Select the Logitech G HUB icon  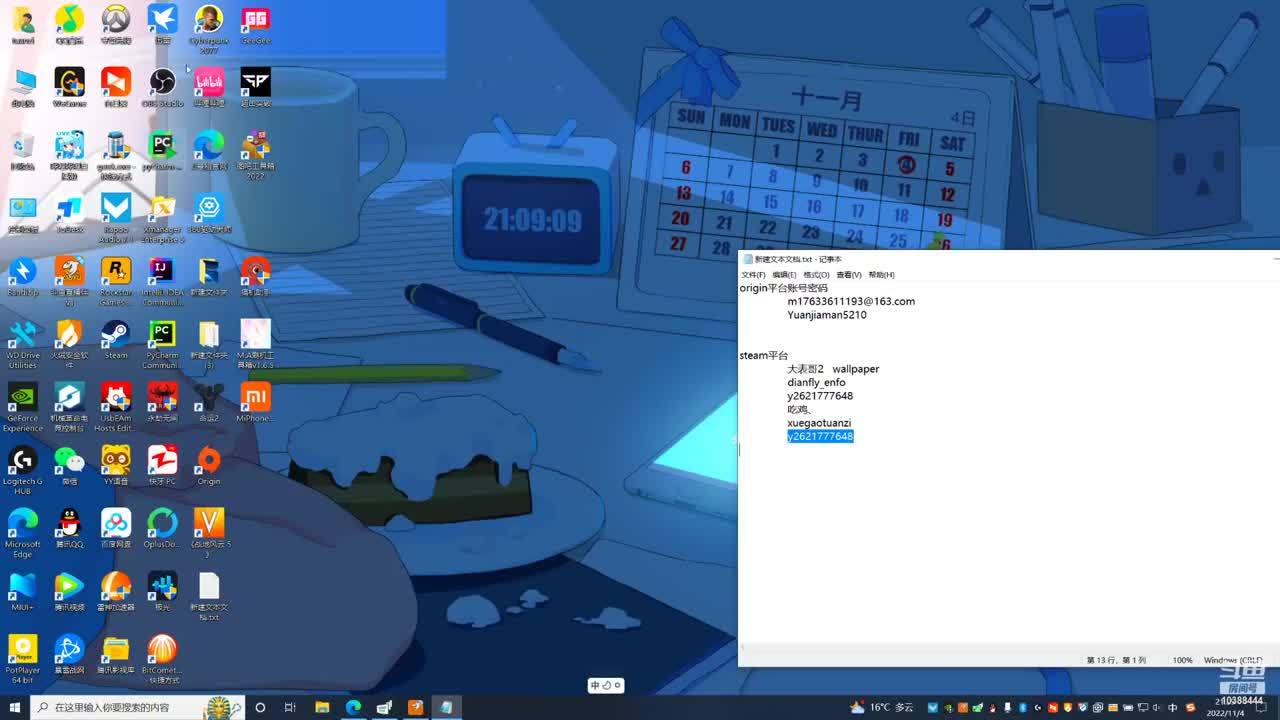22,470
